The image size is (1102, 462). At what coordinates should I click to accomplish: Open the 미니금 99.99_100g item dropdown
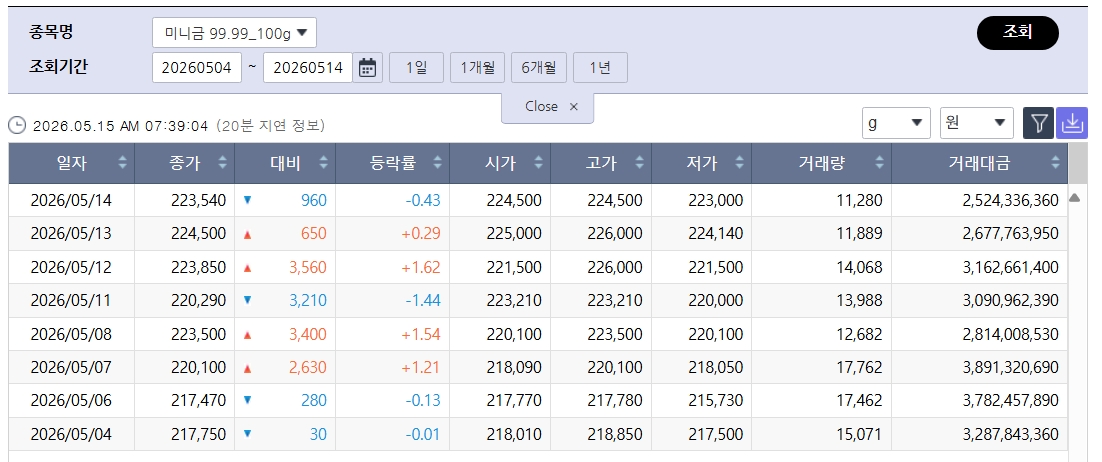coord(234,32)
